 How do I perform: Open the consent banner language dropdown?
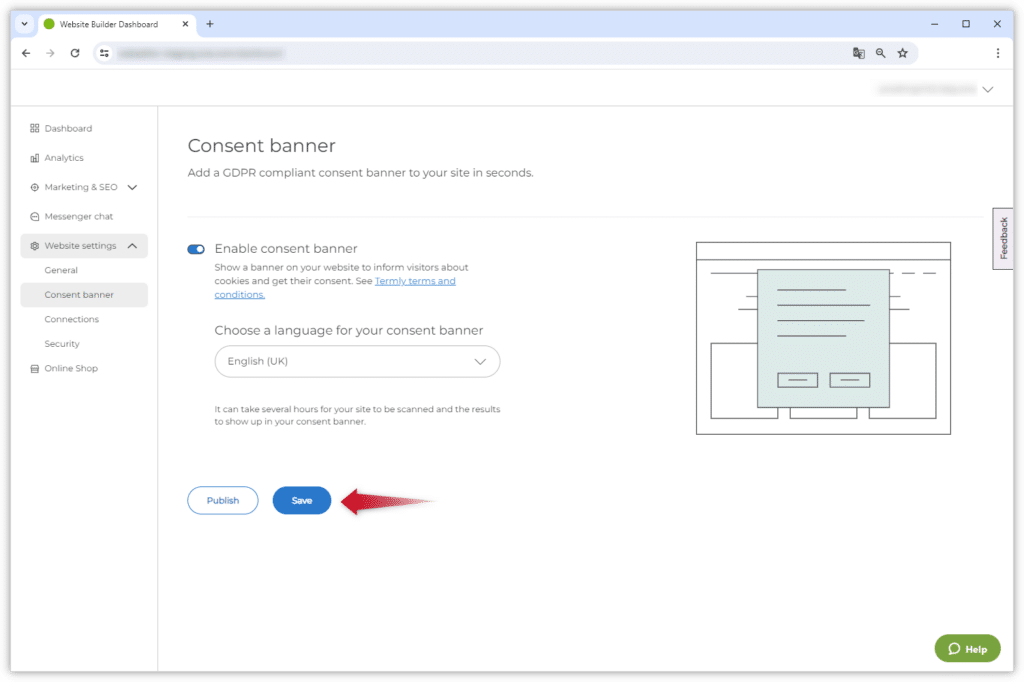tap(357, 362)
